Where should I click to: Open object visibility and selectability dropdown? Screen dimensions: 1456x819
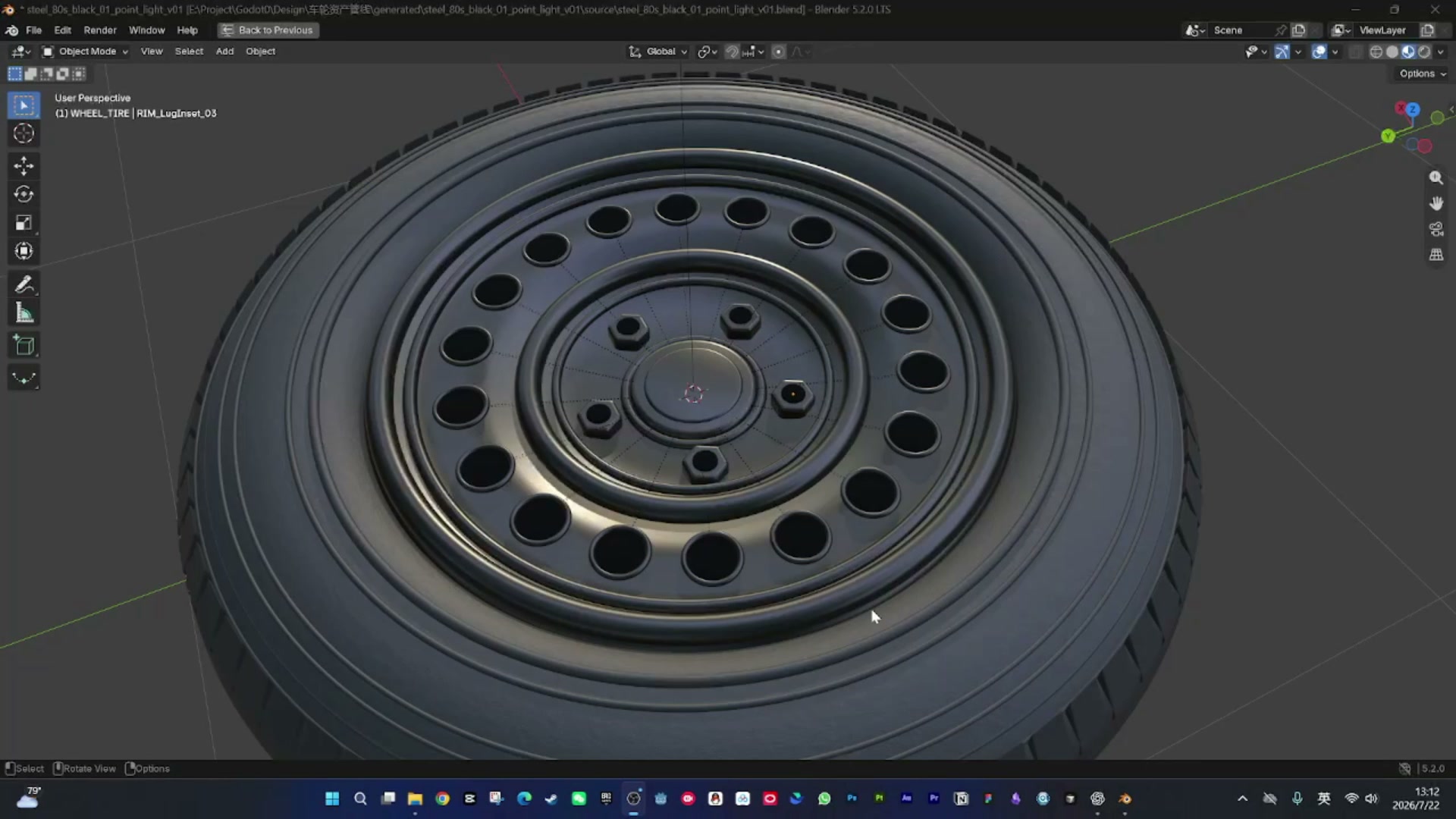[x=1257, y=52]
